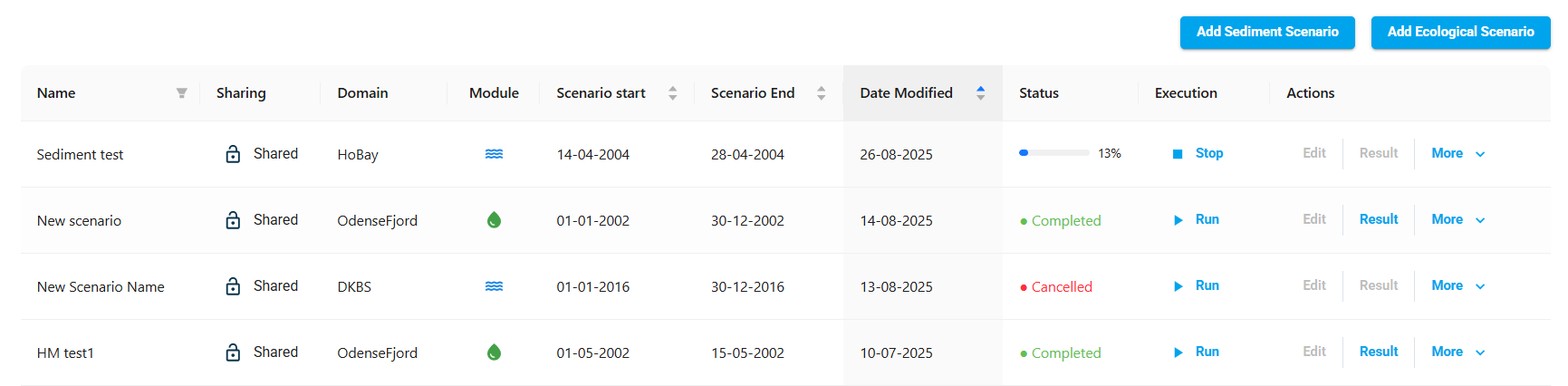Viewport: 1568px width, 386px height.
Task: Click waves module icon for New Scenario Name
Action: click(494, 286)
